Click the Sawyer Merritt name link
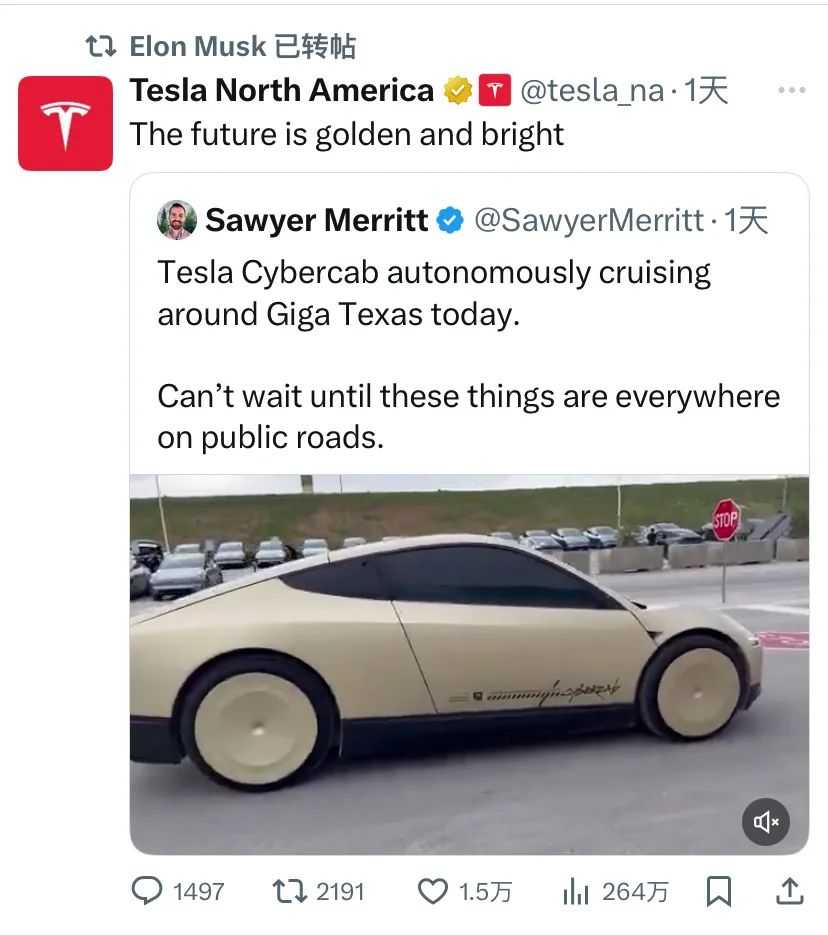828x936 pixels. (x=316, y=220)
